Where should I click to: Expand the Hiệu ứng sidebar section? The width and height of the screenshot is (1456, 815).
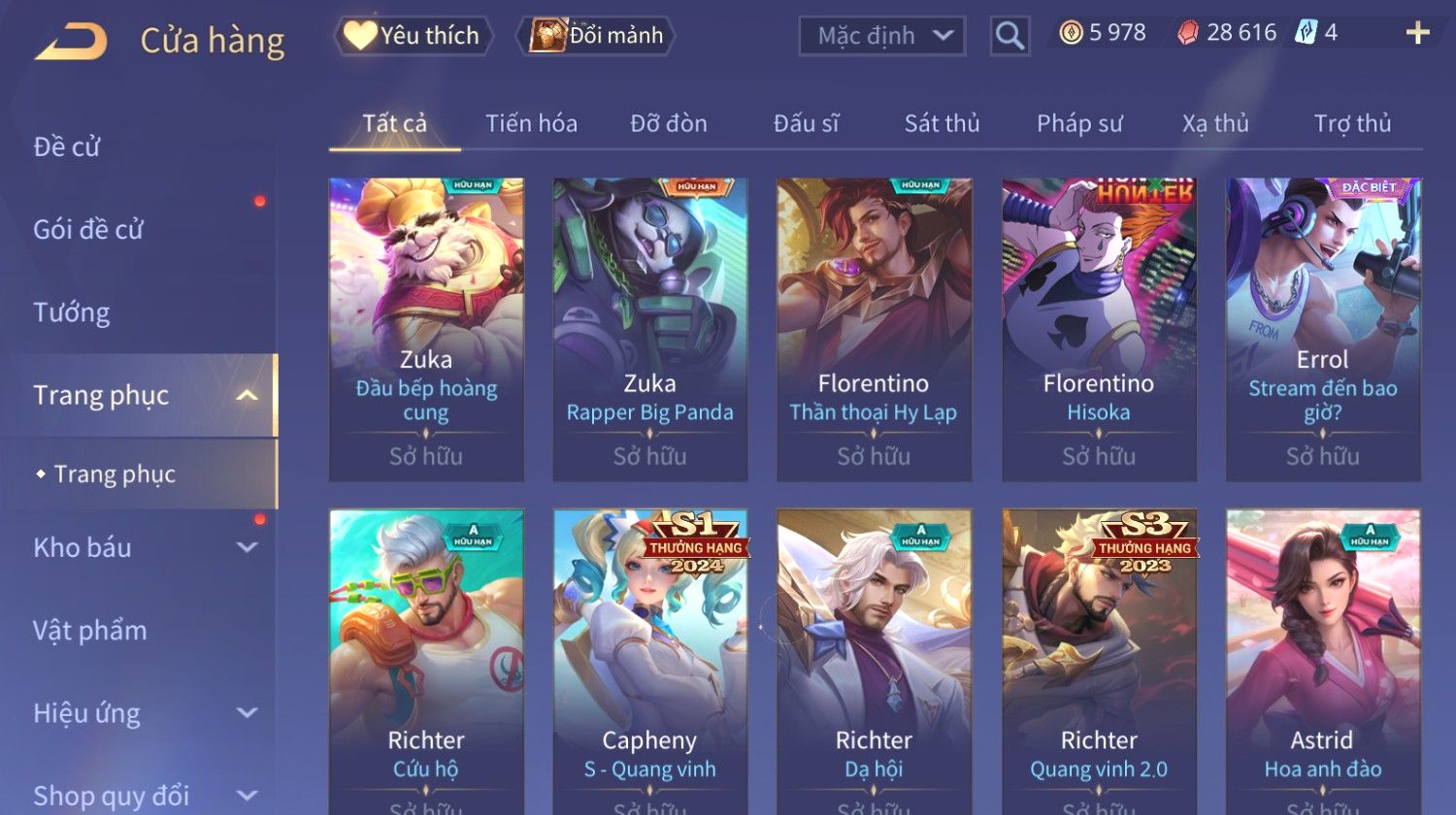[x=248, y=713]
